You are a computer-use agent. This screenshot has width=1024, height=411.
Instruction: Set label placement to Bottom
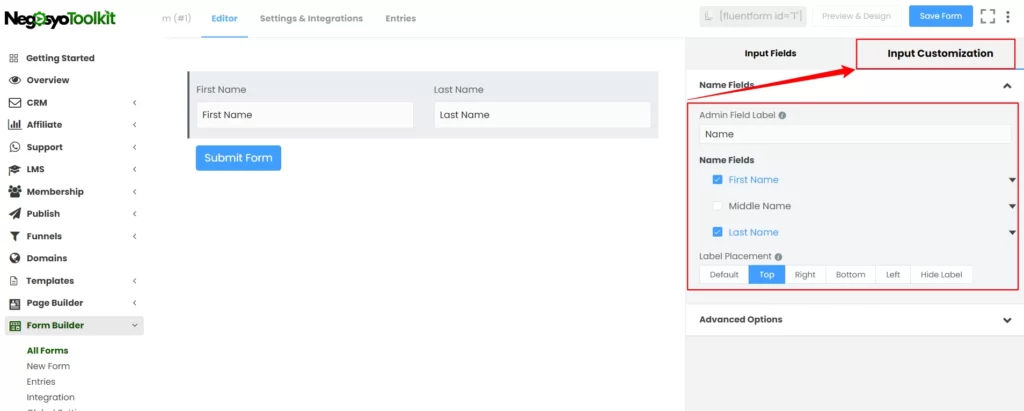[850, 274]
